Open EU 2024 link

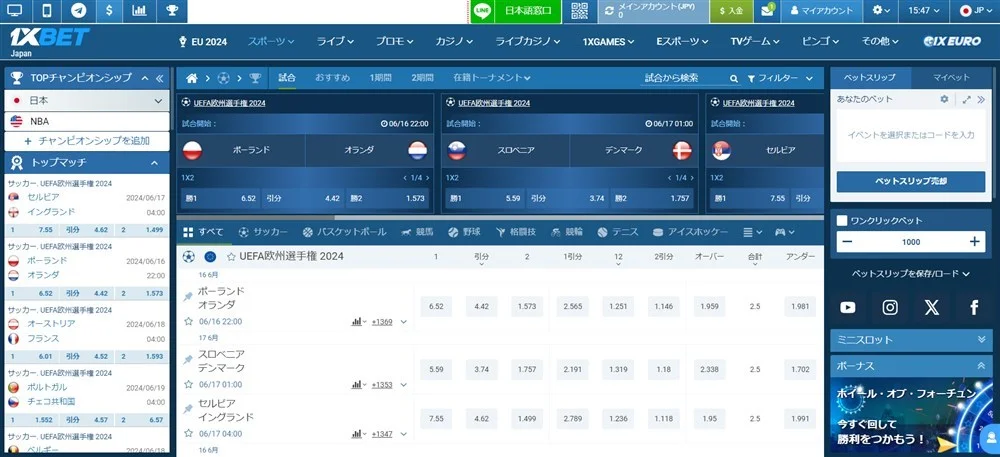(203, 41)
